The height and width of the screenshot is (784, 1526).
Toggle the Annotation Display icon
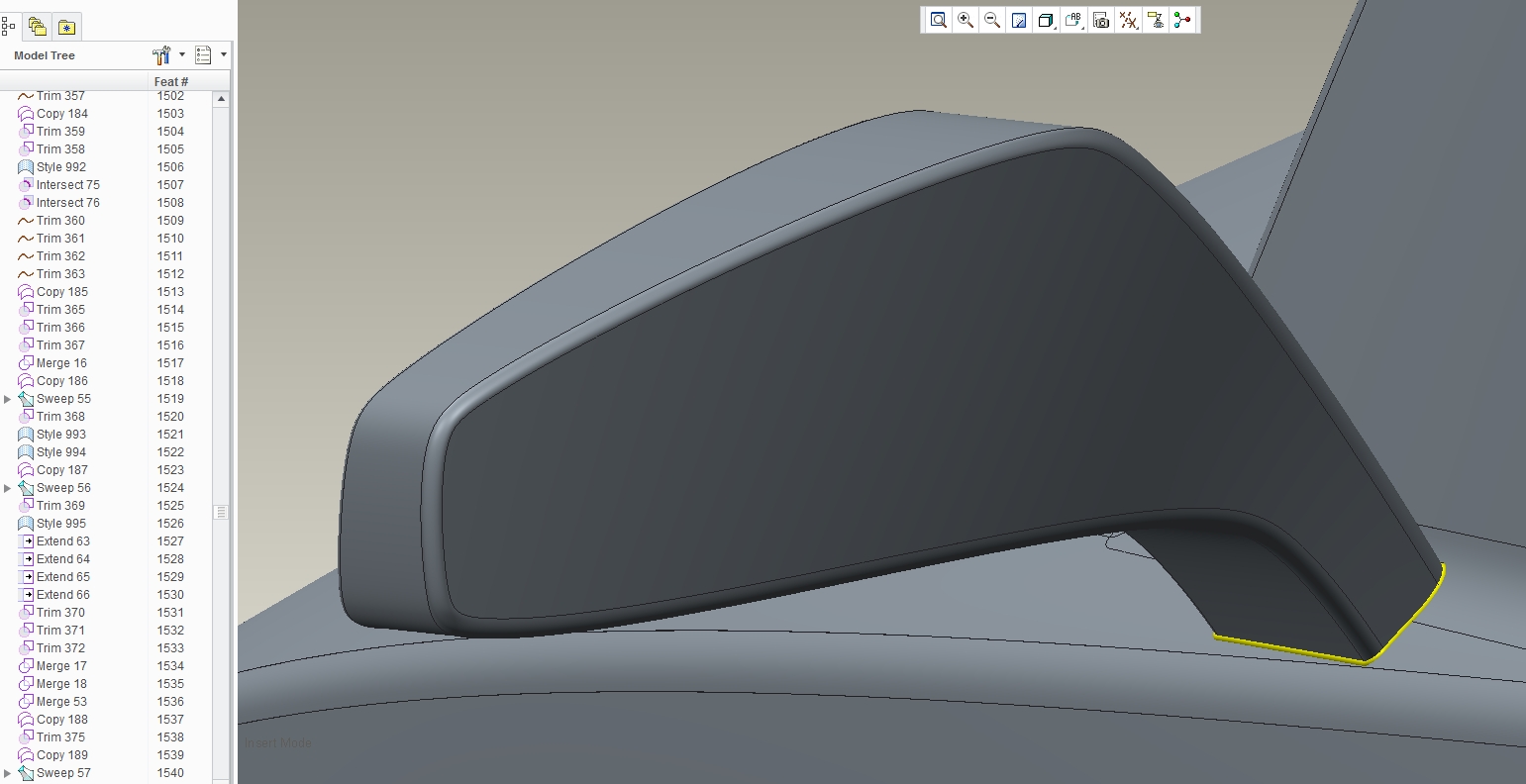pyautogui.click(x=1156, y=20)
